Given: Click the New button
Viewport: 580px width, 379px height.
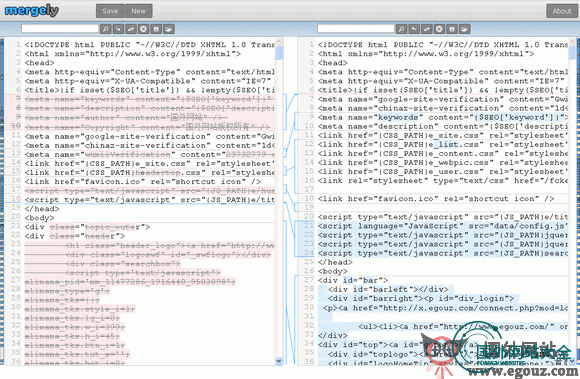Looking at the screenshot, I should [x=139, y=11].
